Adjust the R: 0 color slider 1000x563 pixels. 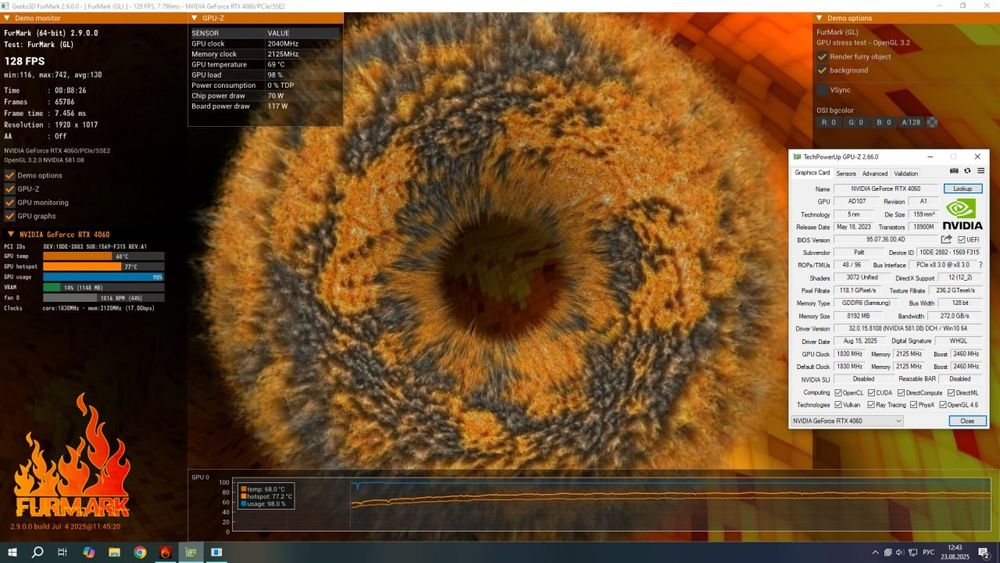(x=828, y=122)
